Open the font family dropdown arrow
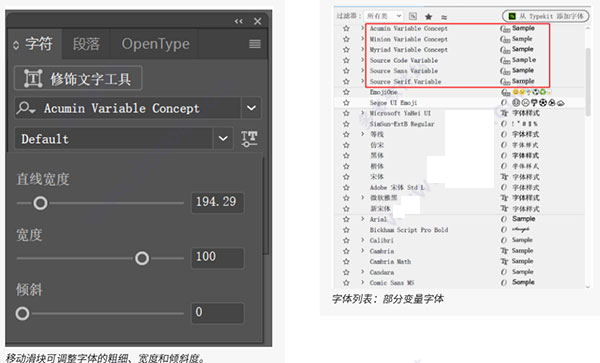Viewport: 600px width, 363px height. click(251, 108)
